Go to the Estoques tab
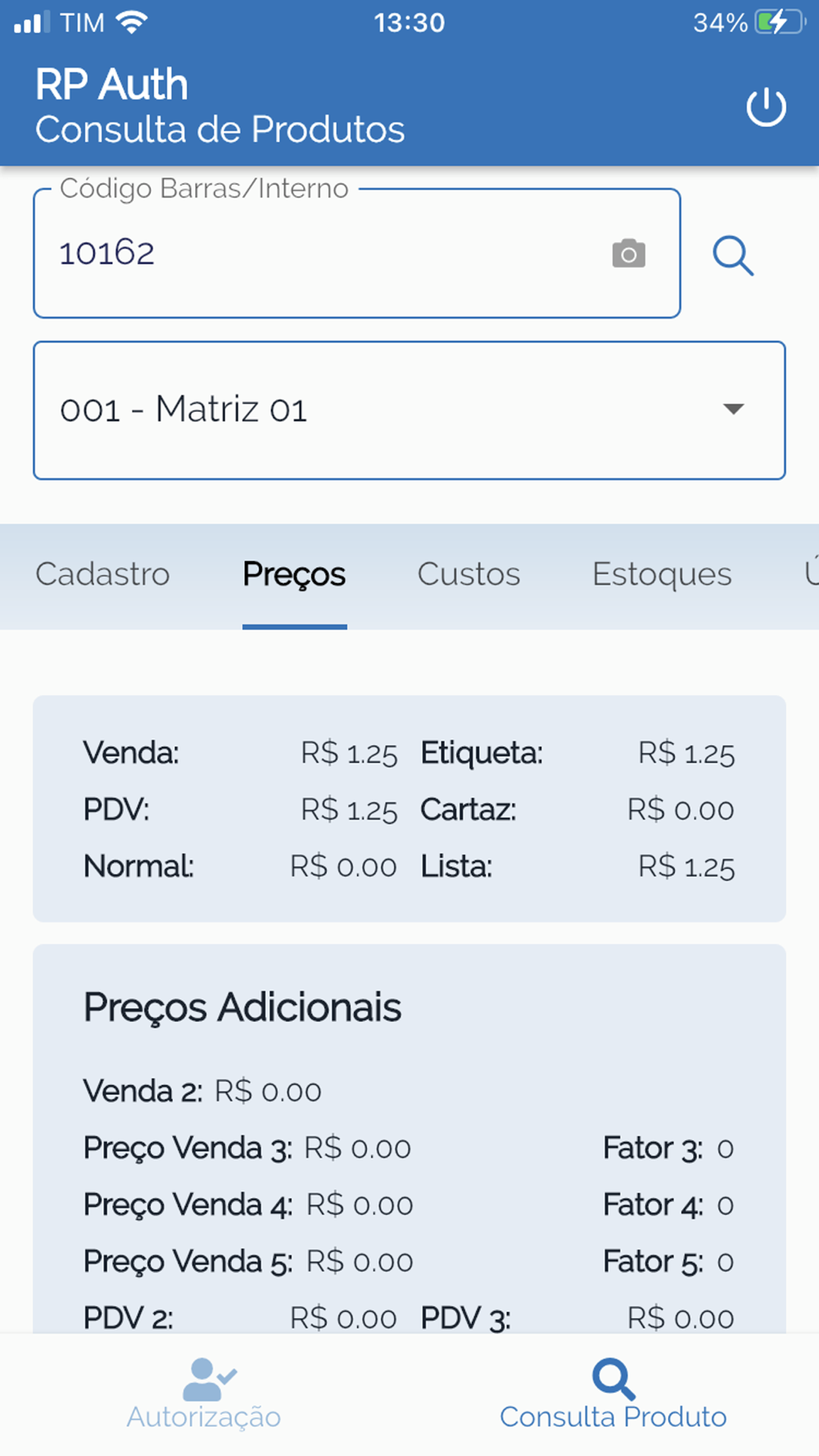 coord(662,574)
